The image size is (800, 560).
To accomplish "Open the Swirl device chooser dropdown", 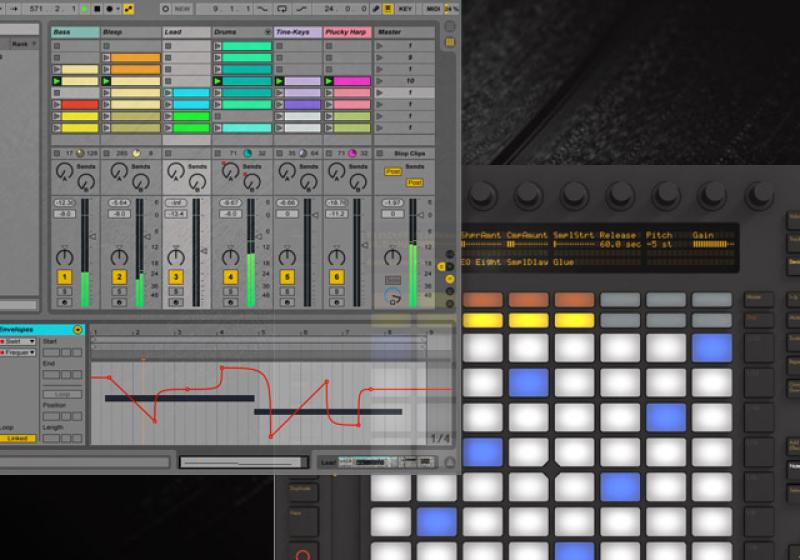I will tap(32, 341).
